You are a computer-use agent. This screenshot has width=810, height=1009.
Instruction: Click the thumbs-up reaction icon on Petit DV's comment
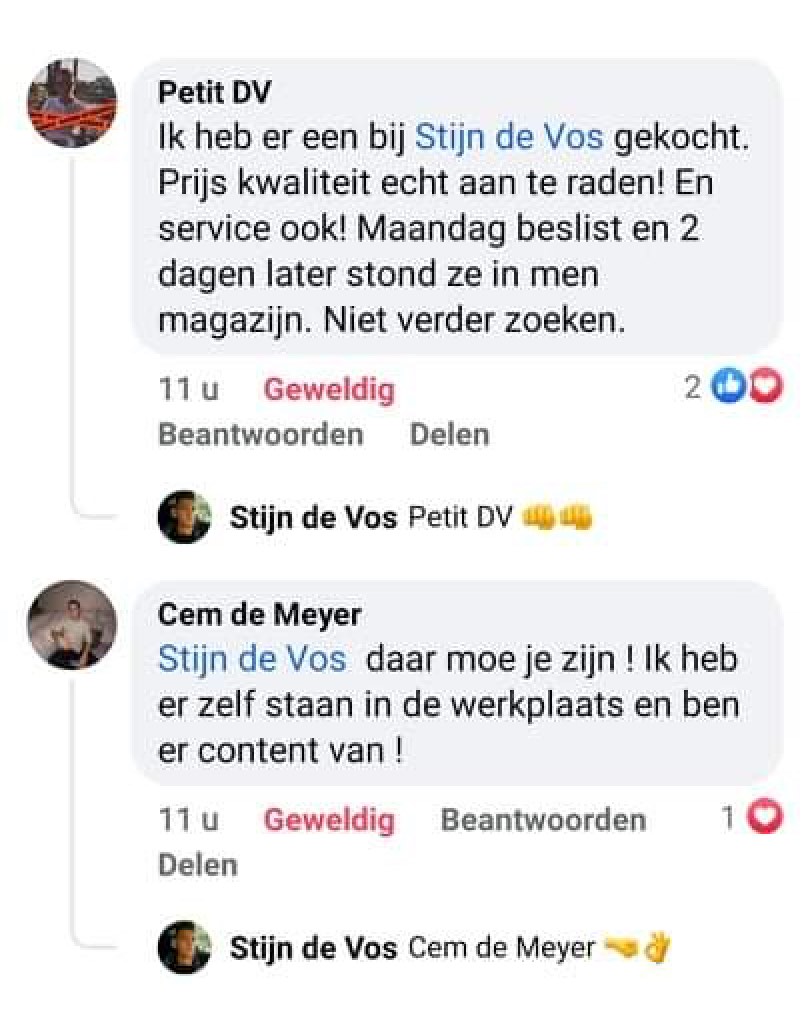tap(727, 386)
